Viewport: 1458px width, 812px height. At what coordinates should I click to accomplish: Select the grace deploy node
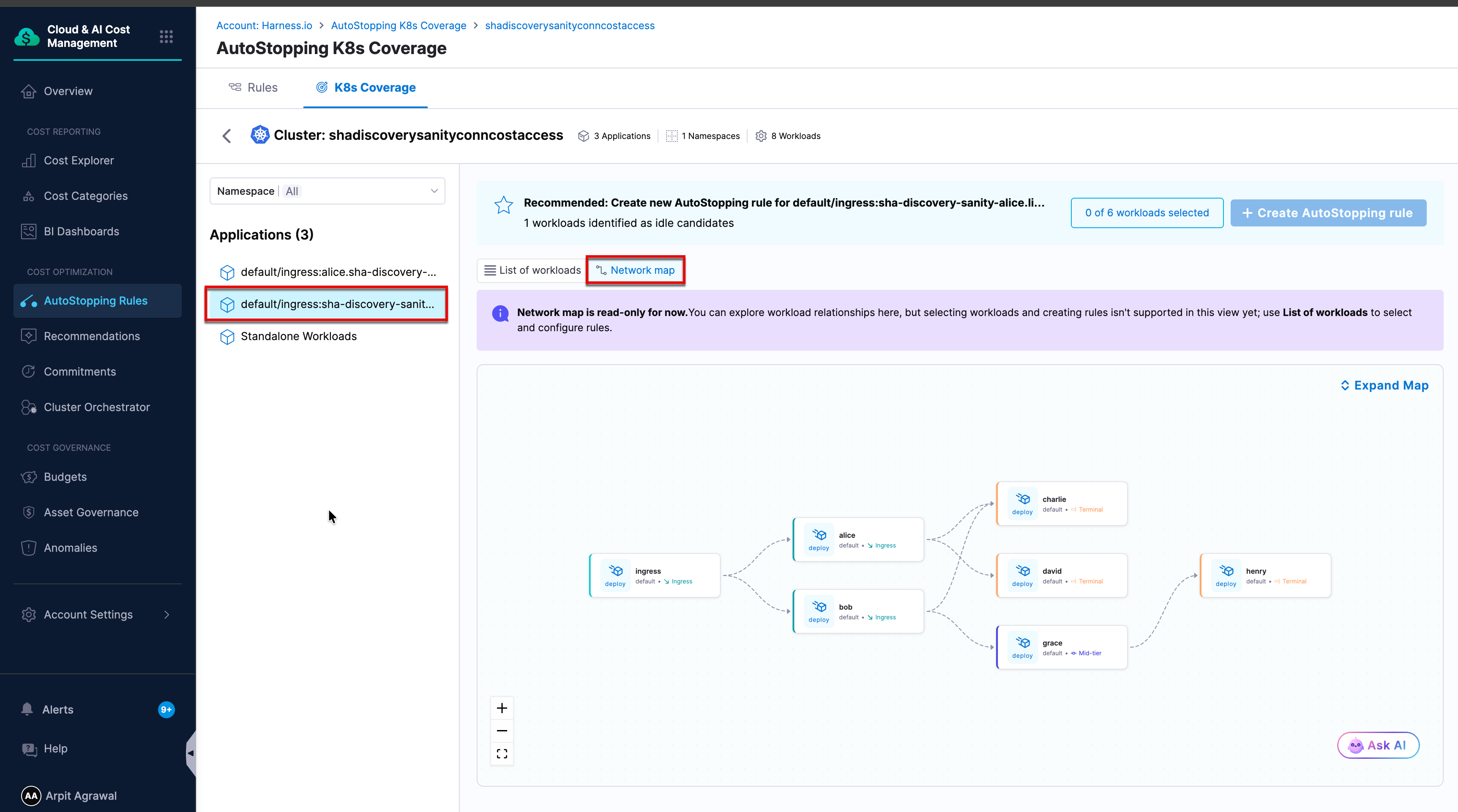1062,647
